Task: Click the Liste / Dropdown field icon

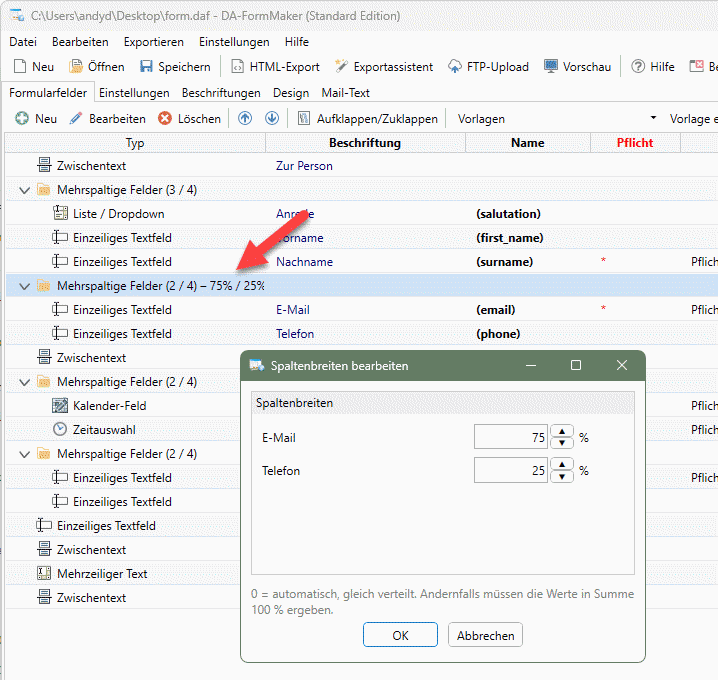Action: (60, 213)
